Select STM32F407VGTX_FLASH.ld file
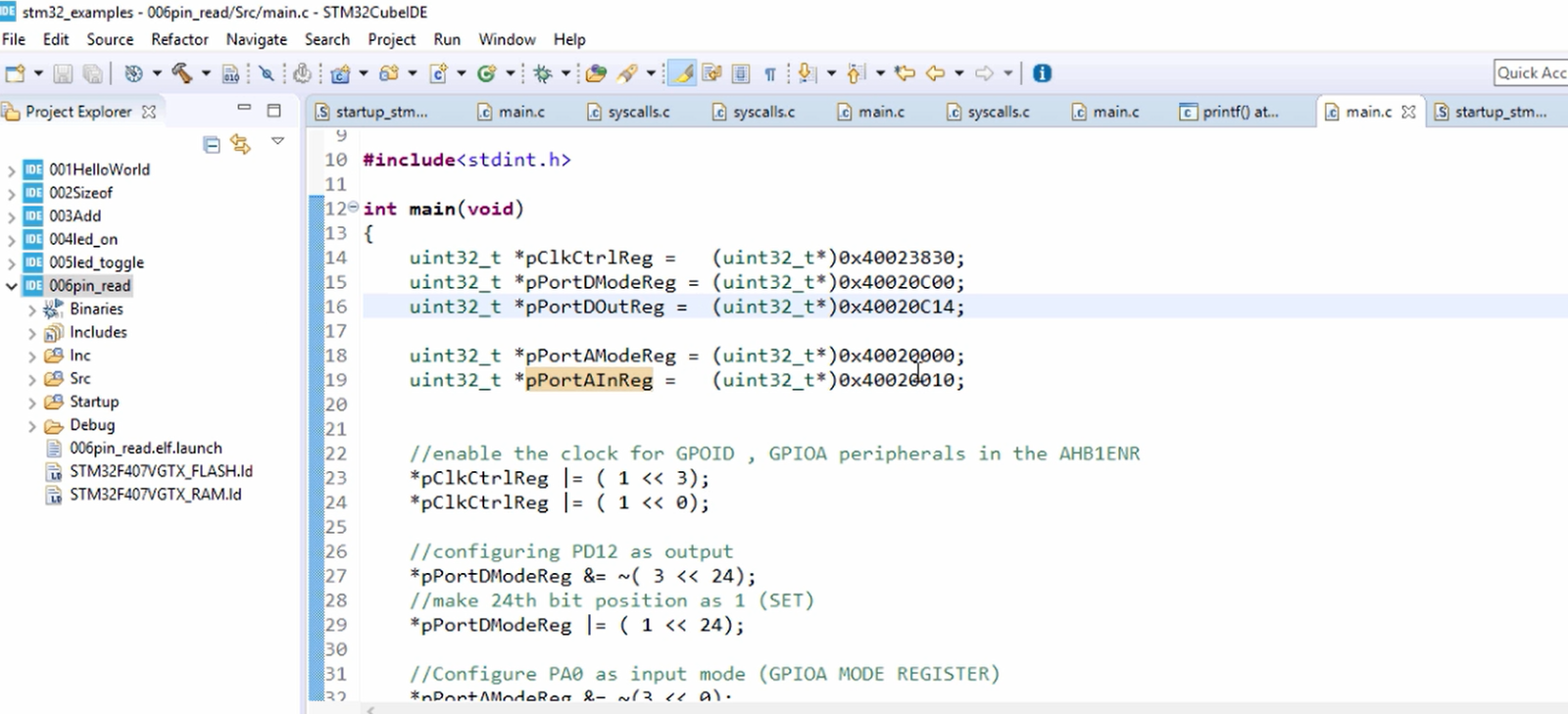The image size is (1568, 714). [x=161, y=471]
